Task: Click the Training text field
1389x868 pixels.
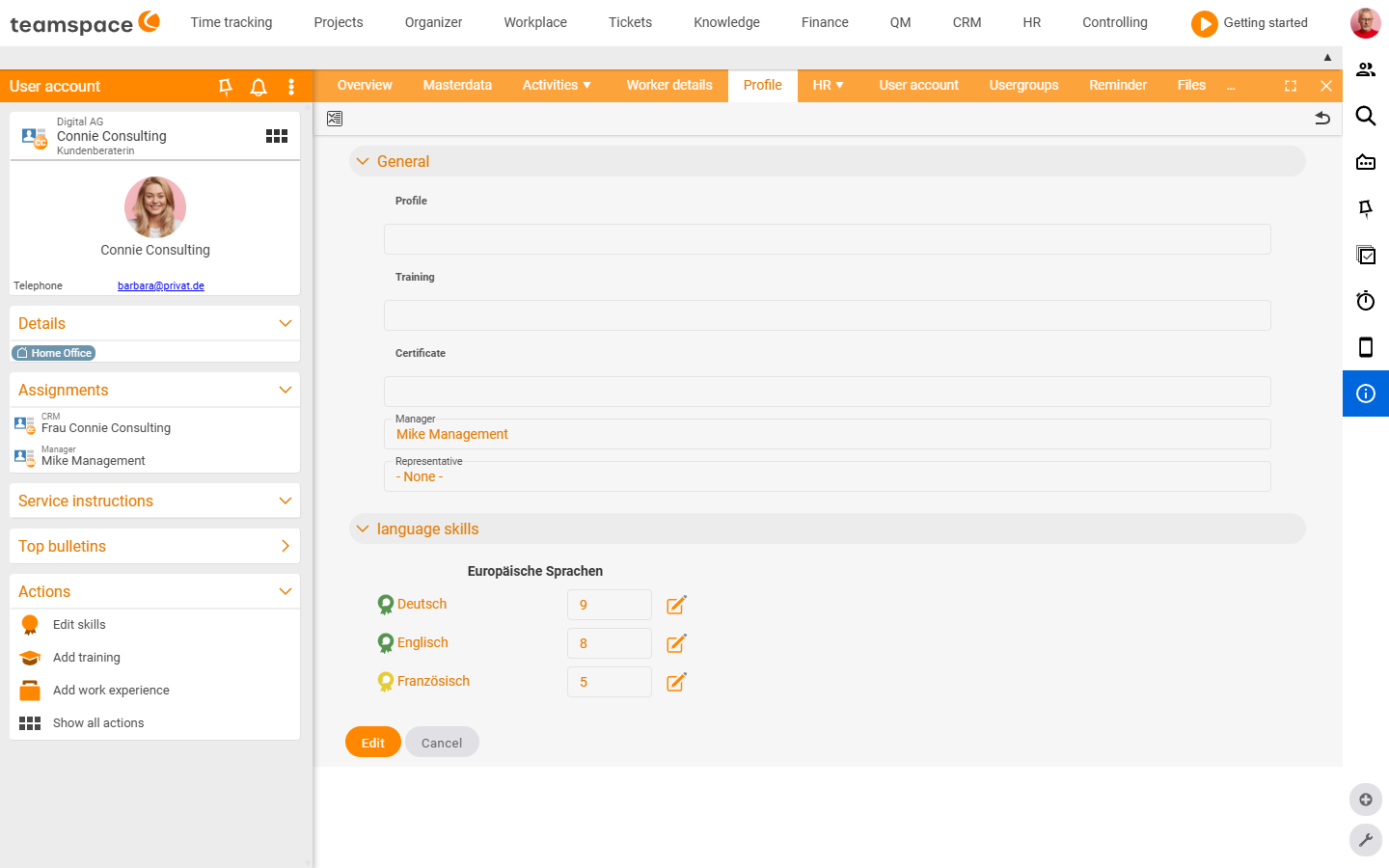Action: (x=828, y=315)
